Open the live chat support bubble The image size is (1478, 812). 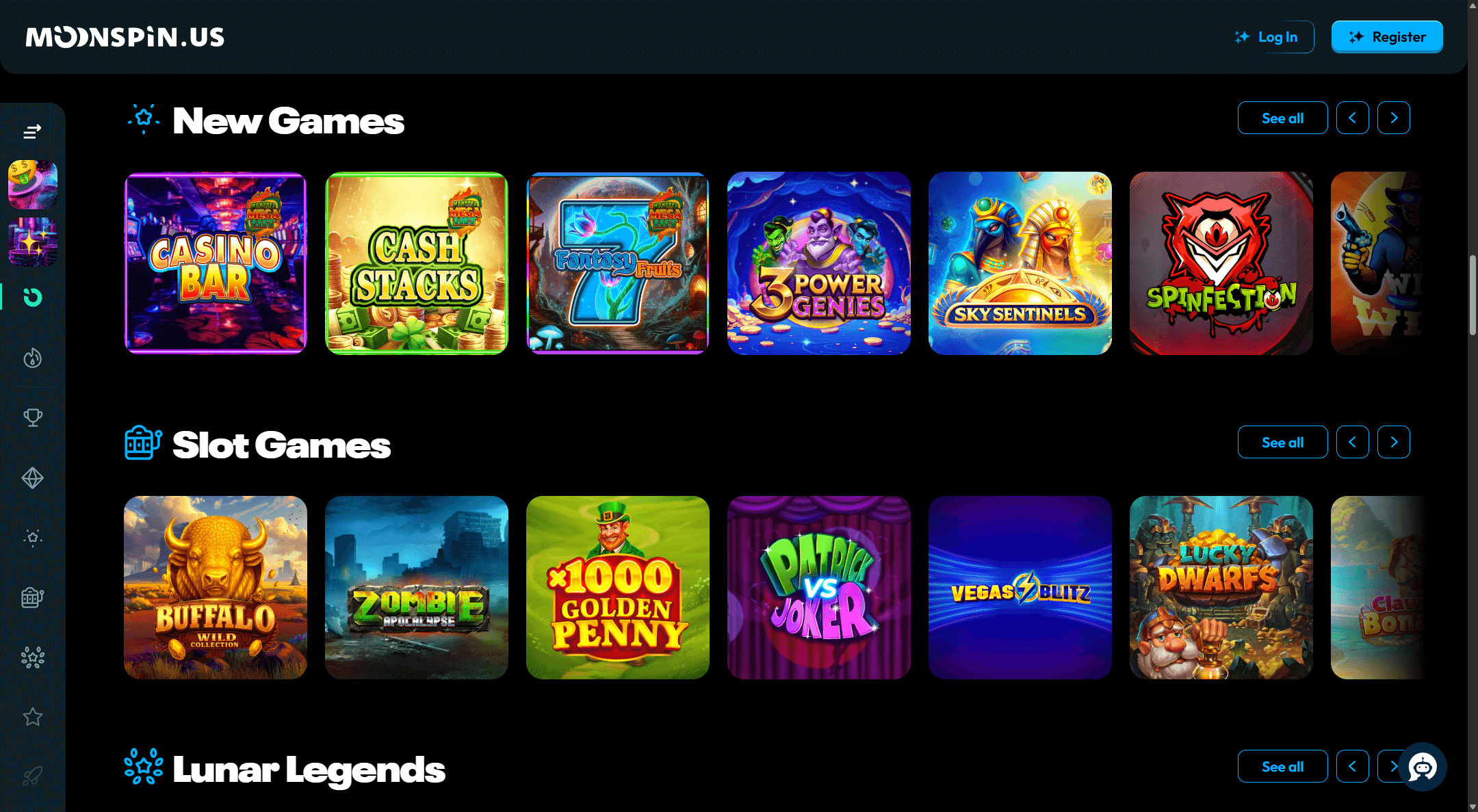(1423, 767)
